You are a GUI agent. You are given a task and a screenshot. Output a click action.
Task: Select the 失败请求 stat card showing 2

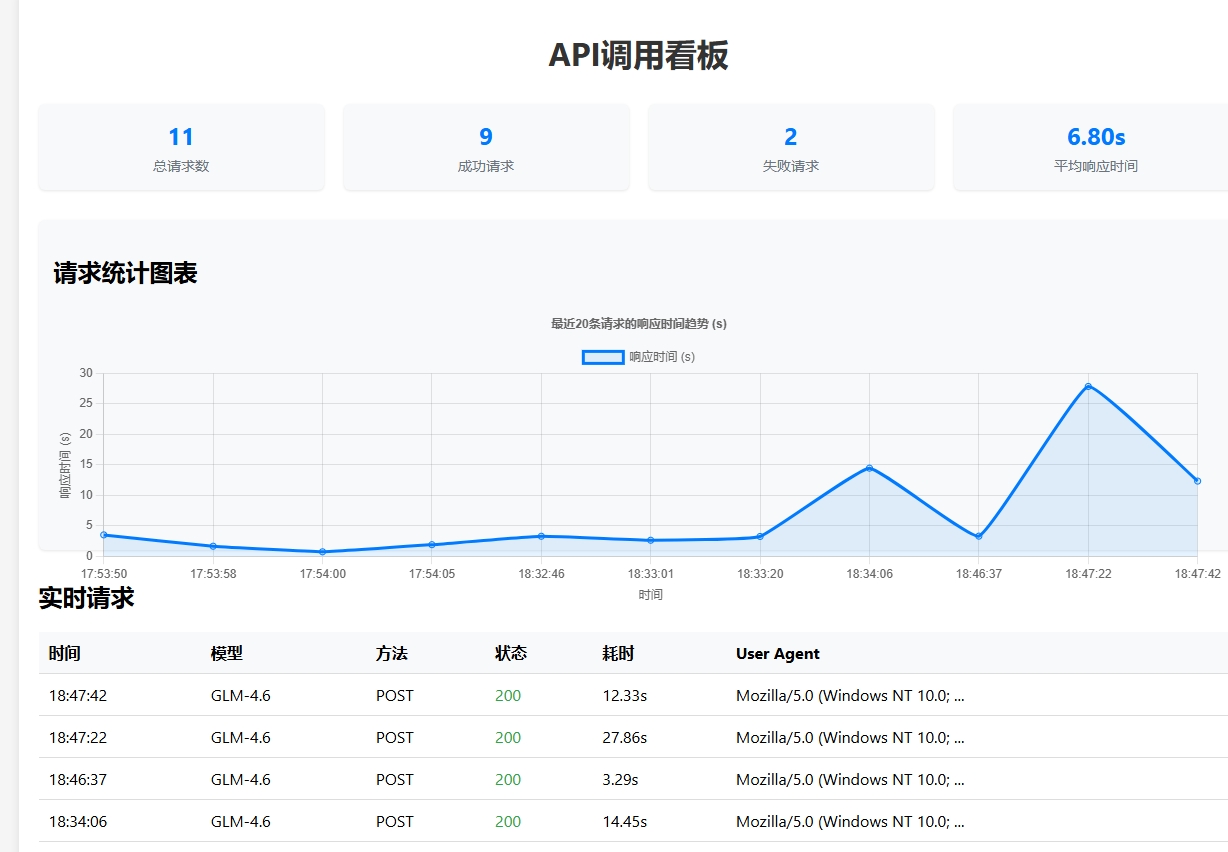(x=790, y=147)
